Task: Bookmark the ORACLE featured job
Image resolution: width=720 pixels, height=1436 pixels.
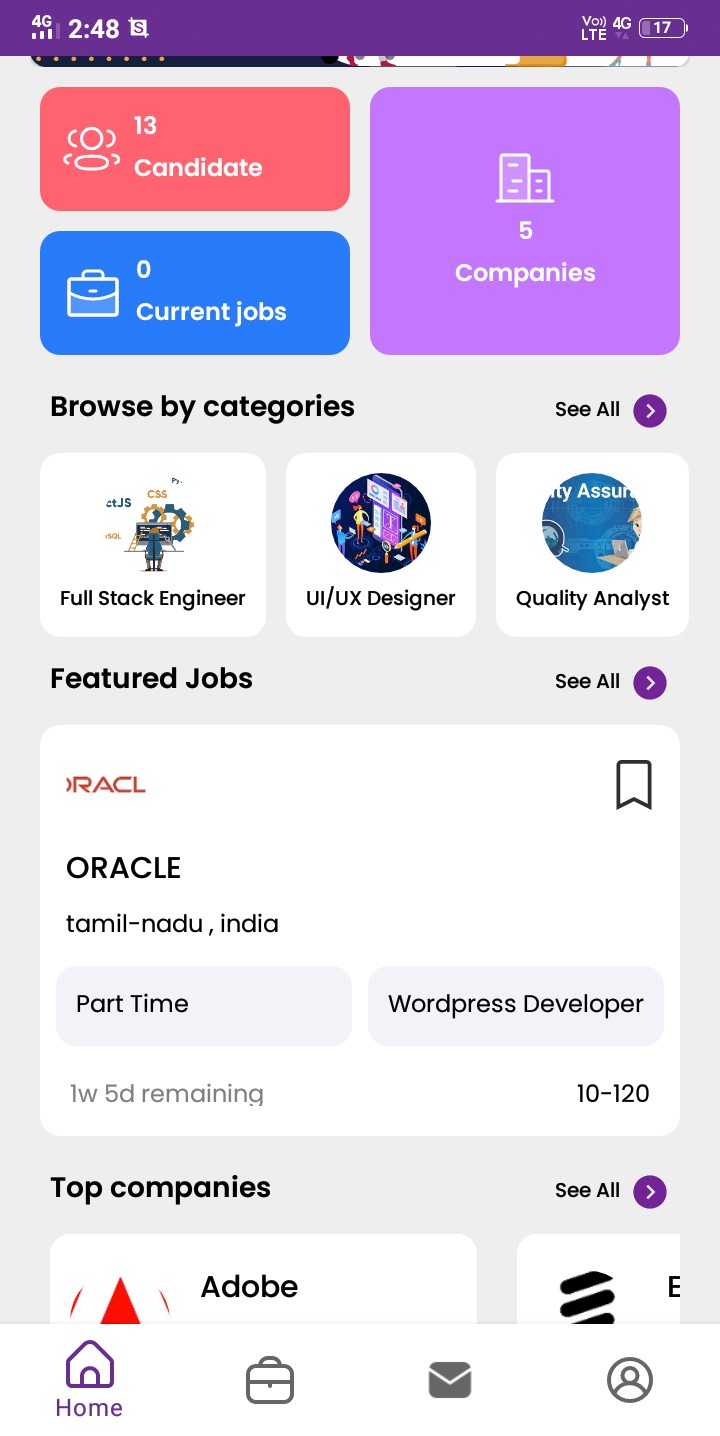Action: pos(633,785)
